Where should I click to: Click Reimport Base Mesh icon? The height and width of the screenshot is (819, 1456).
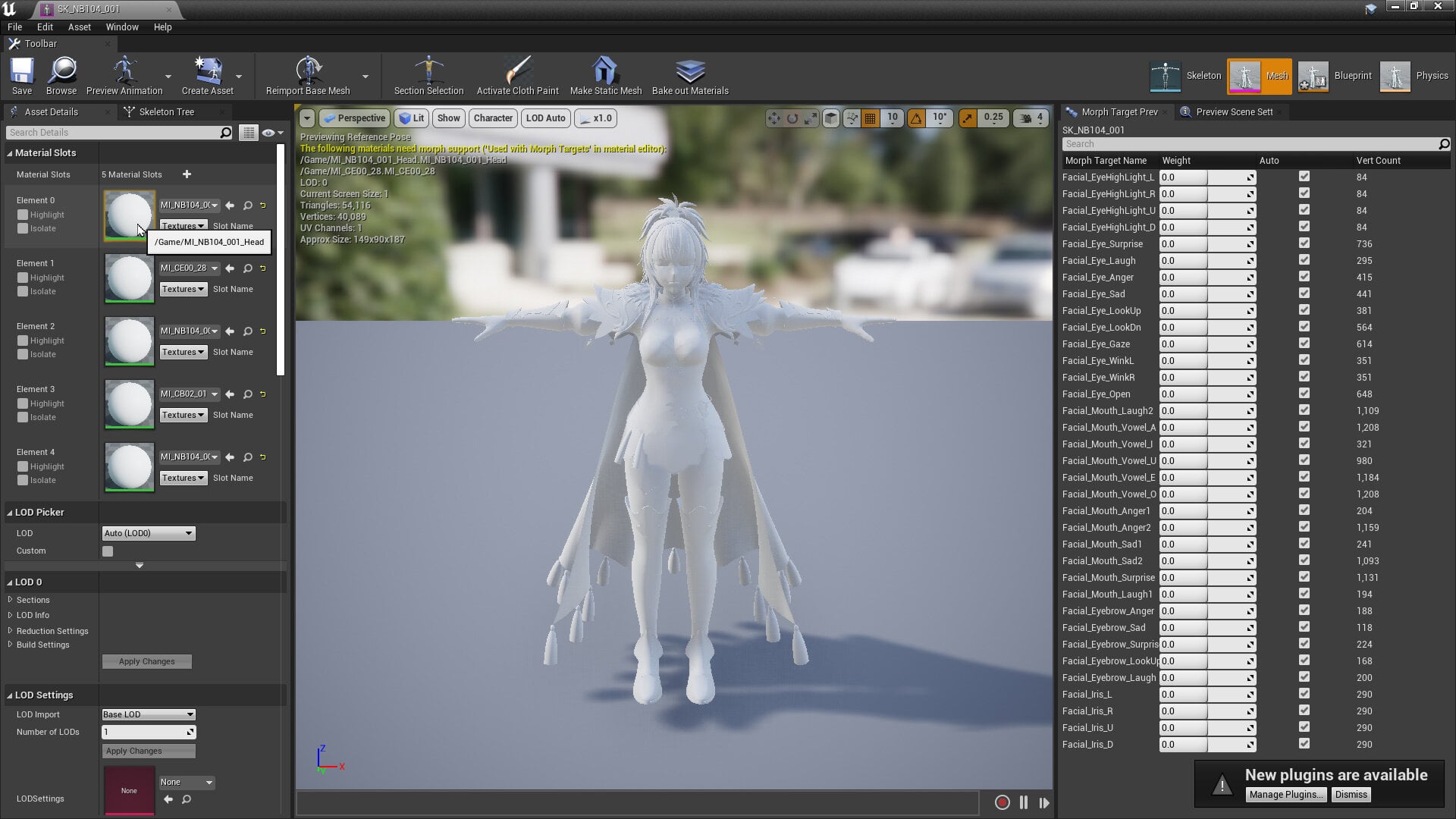[308, 71]
